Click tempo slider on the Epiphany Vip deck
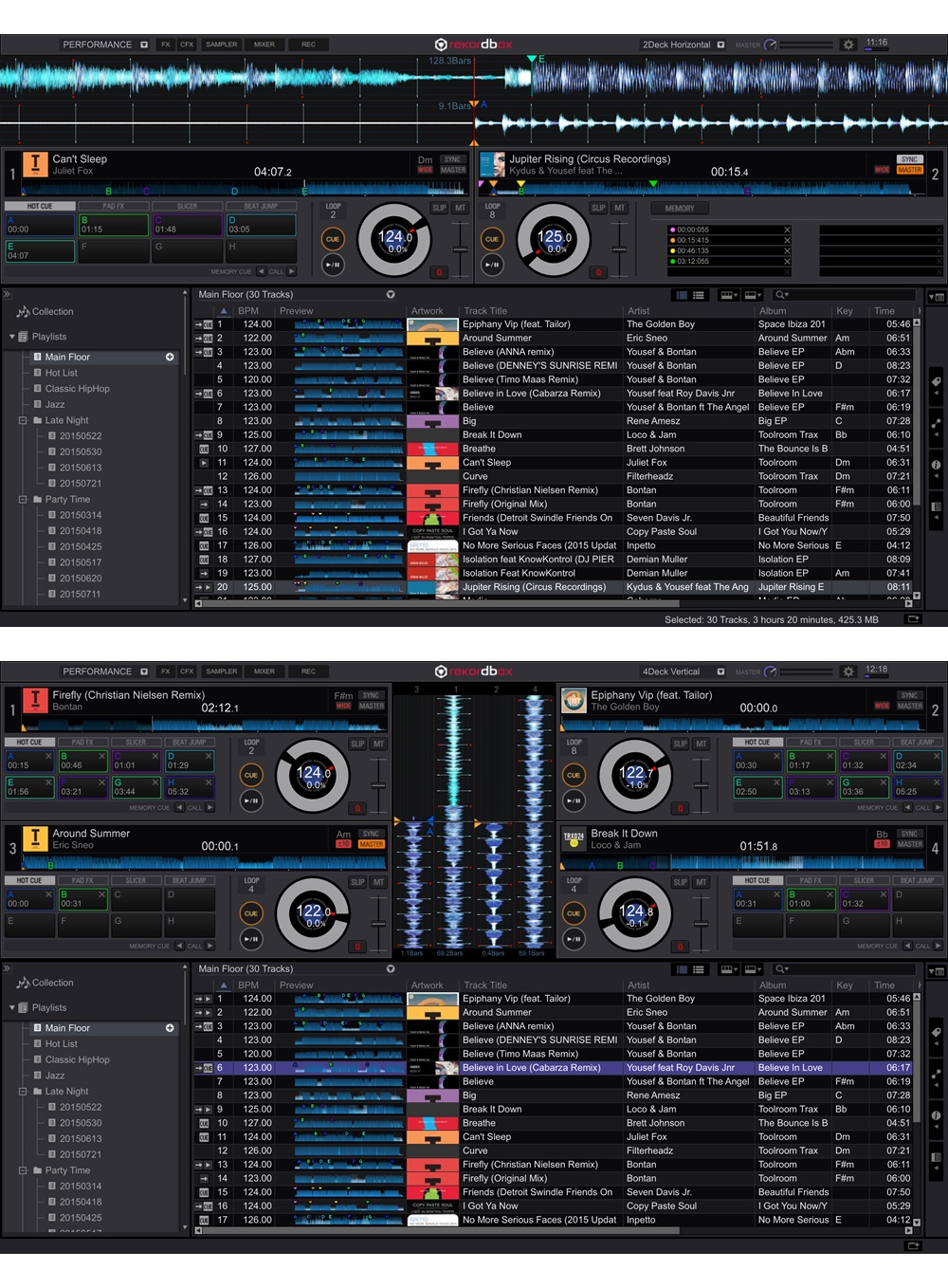 (x=701, y=785)
